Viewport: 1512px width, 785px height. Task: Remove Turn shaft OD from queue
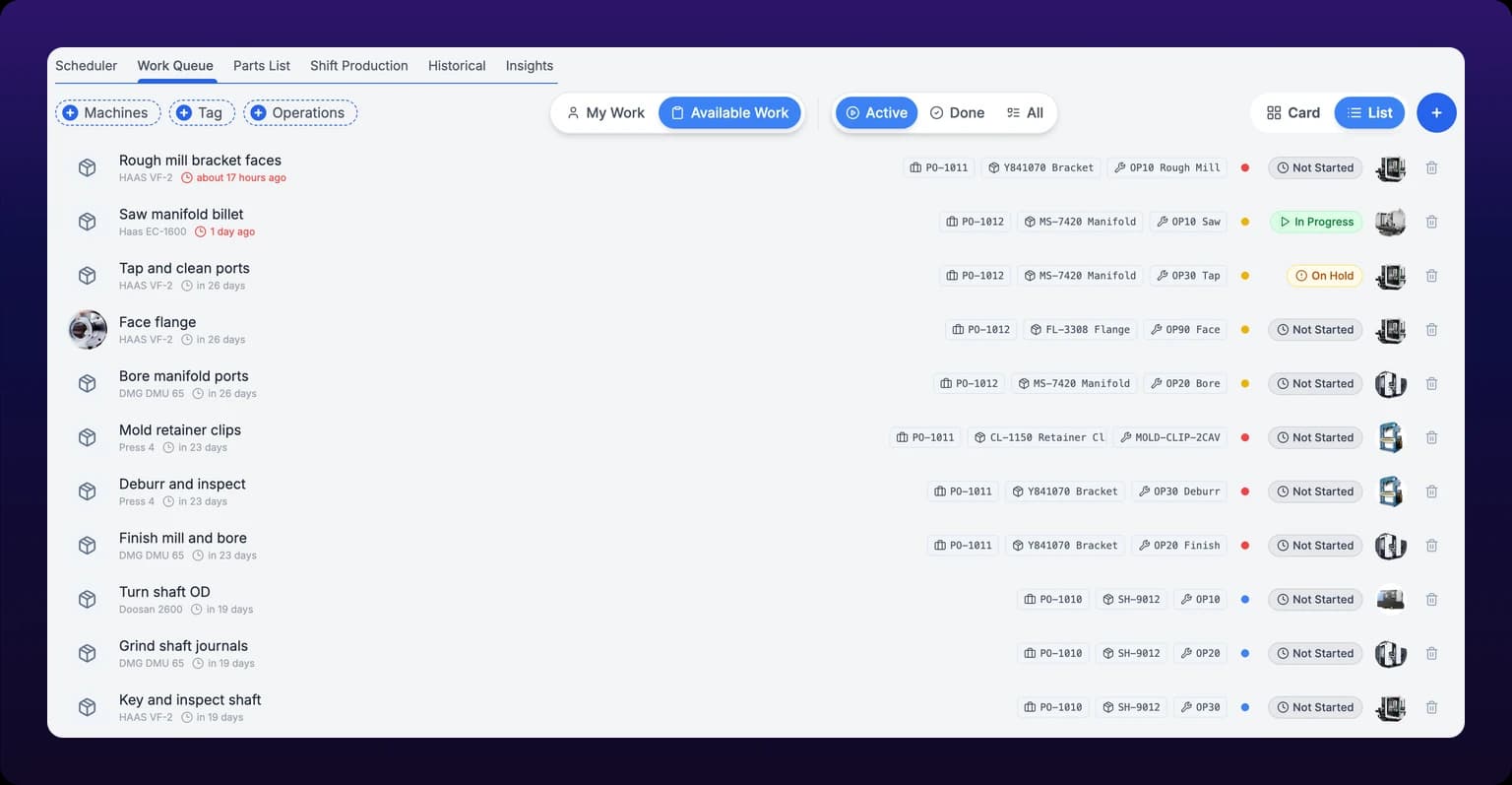coord(1431,600)
